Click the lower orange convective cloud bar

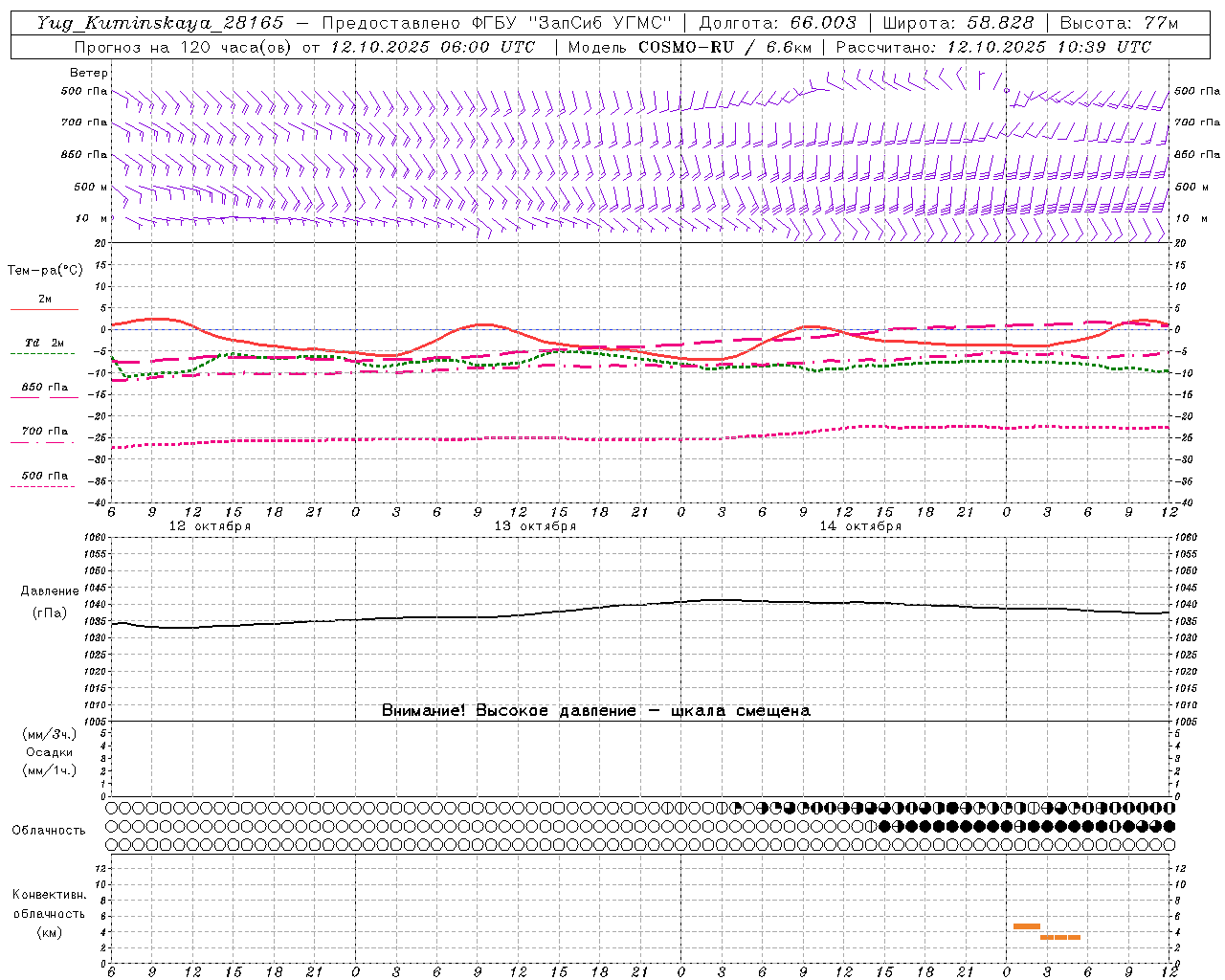point(1060,937)
